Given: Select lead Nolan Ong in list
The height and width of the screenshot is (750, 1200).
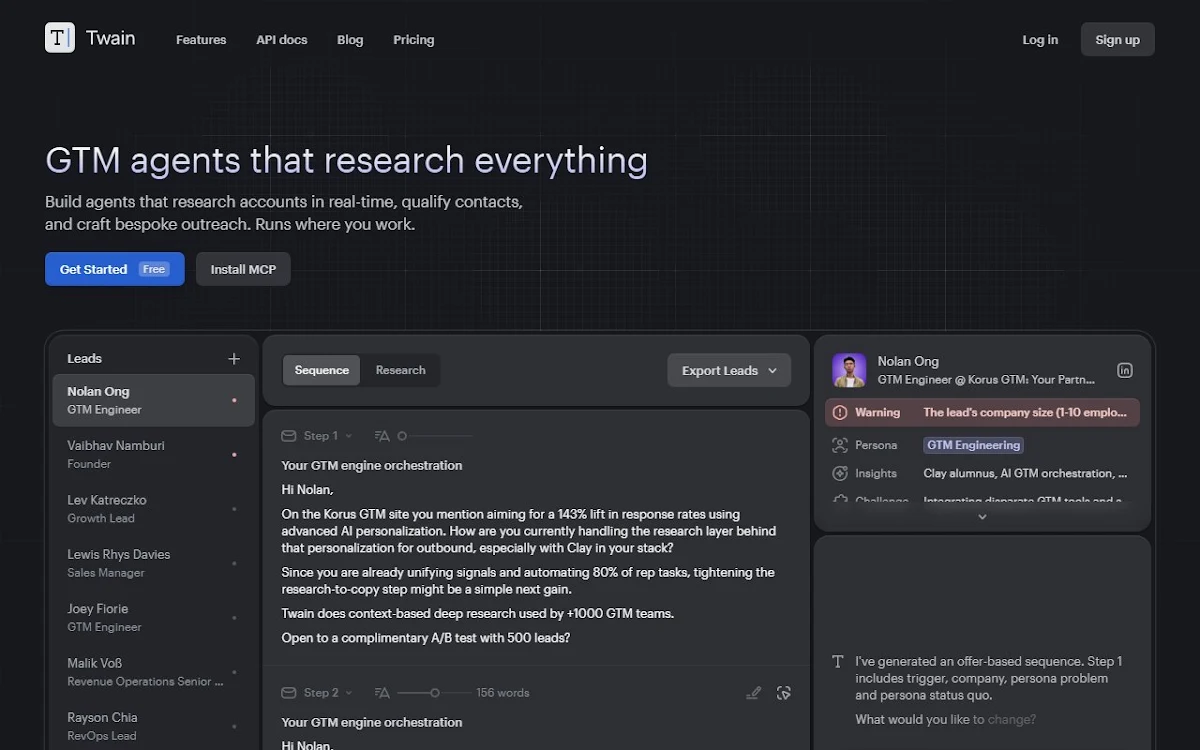Looking at the screenshot, I should [154, 400].
